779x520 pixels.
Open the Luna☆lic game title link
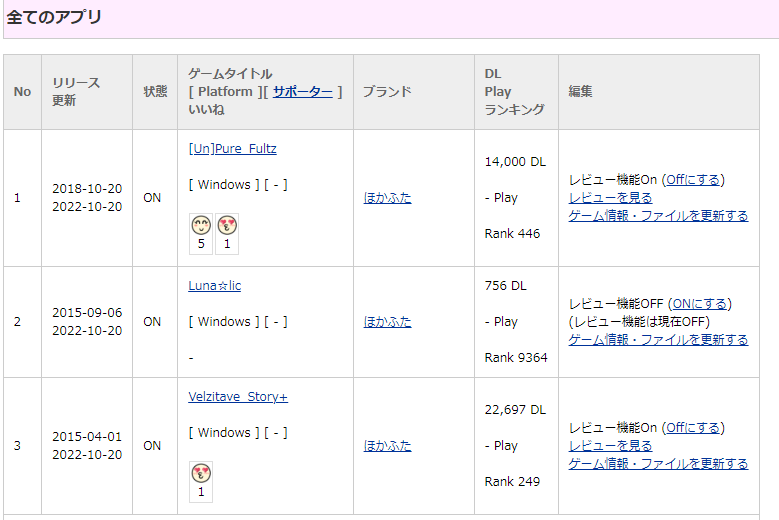click(x=215, y=286)
